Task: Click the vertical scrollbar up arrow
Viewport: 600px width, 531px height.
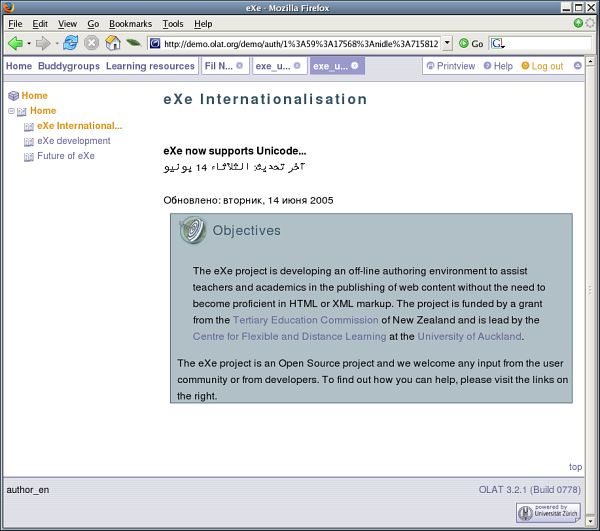Action: (x=590, y=61)
